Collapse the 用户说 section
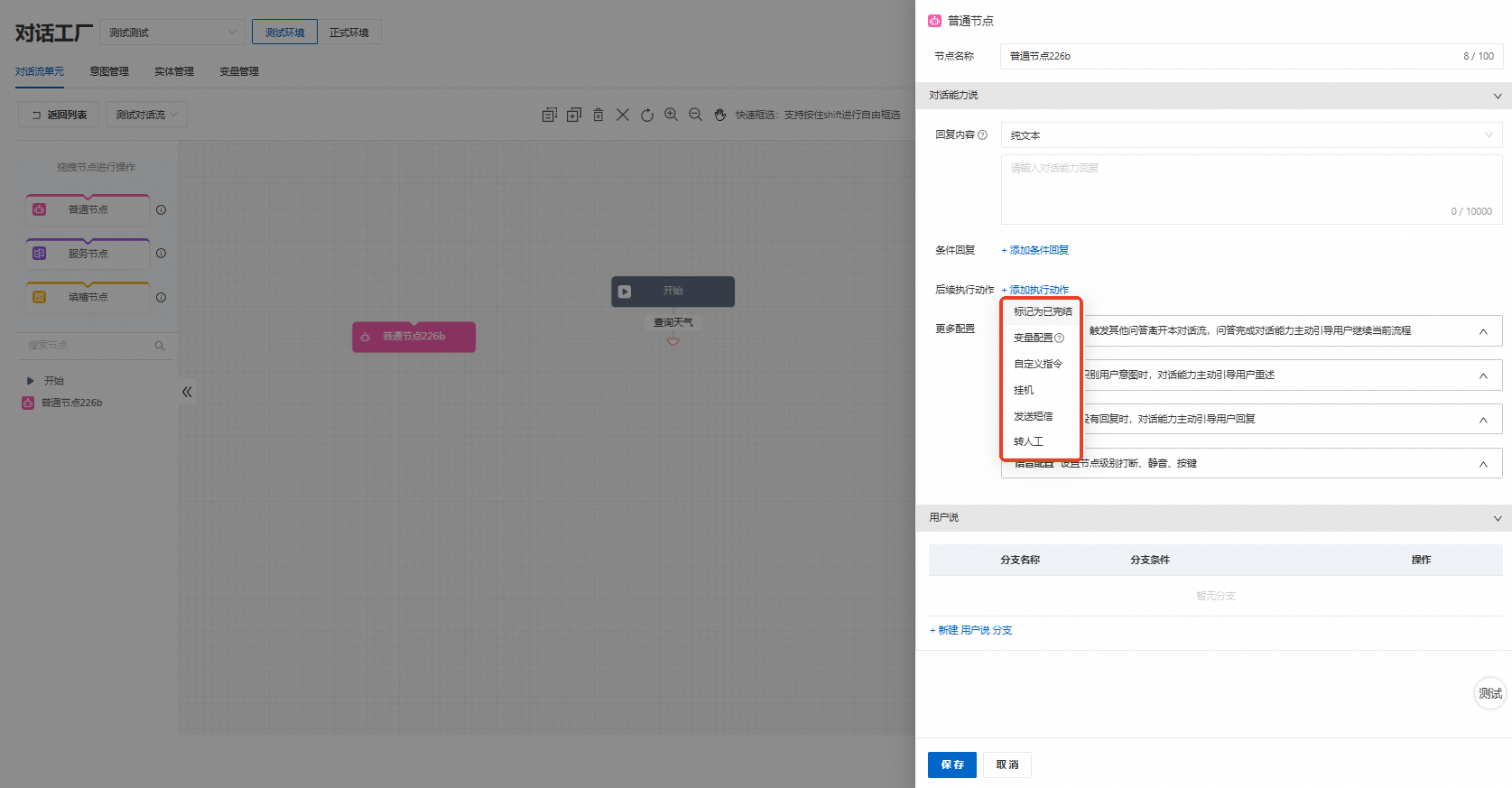The image size is (1512, 788). pyautogui.click(x=1498, y=518)
